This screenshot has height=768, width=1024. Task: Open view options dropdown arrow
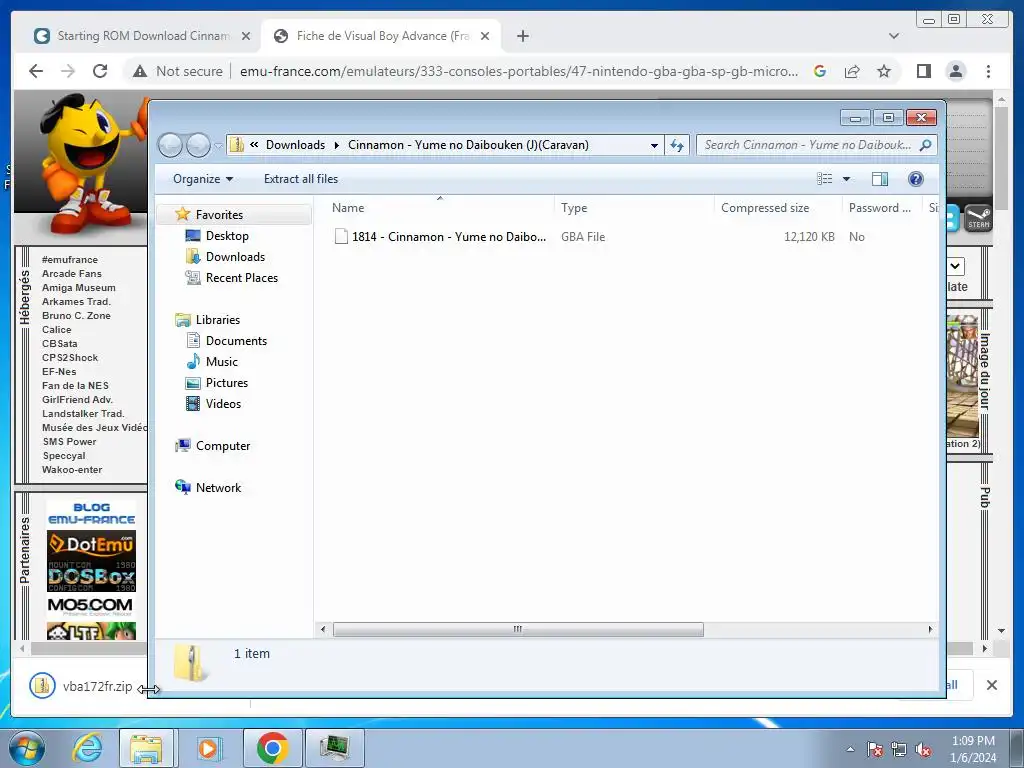pos(846,179)
